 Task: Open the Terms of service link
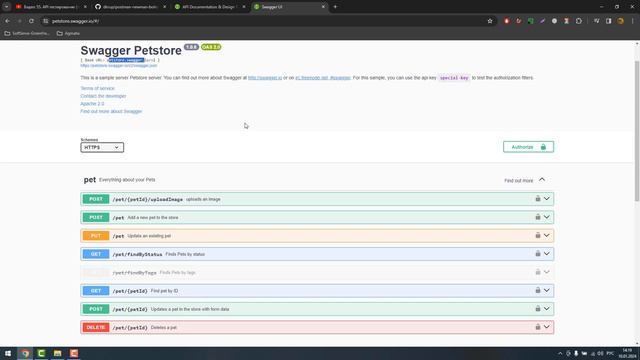[x=98, y=88]
